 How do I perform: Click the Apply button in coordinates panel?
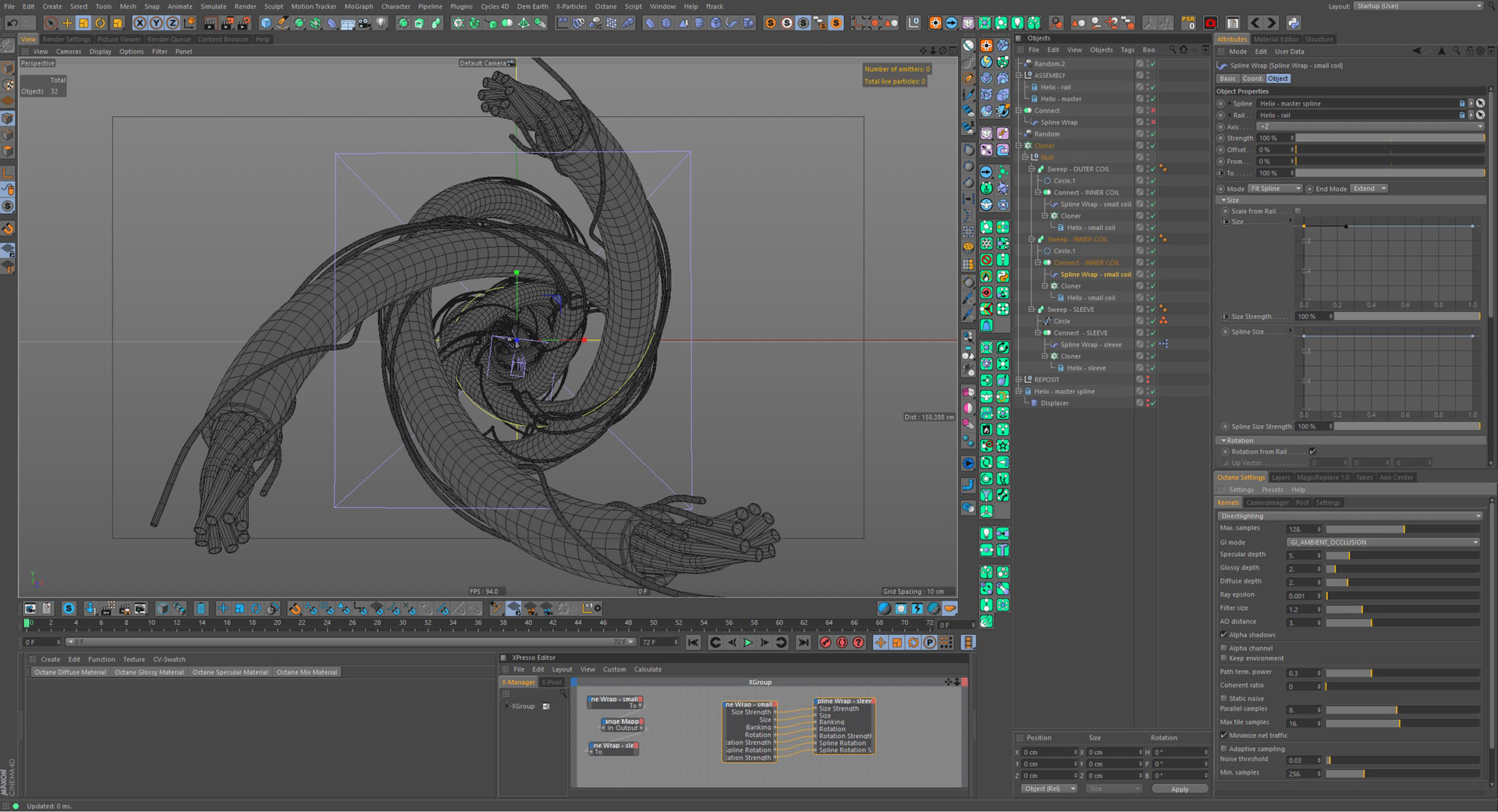pyautogui.click(x=1180, y=789)
